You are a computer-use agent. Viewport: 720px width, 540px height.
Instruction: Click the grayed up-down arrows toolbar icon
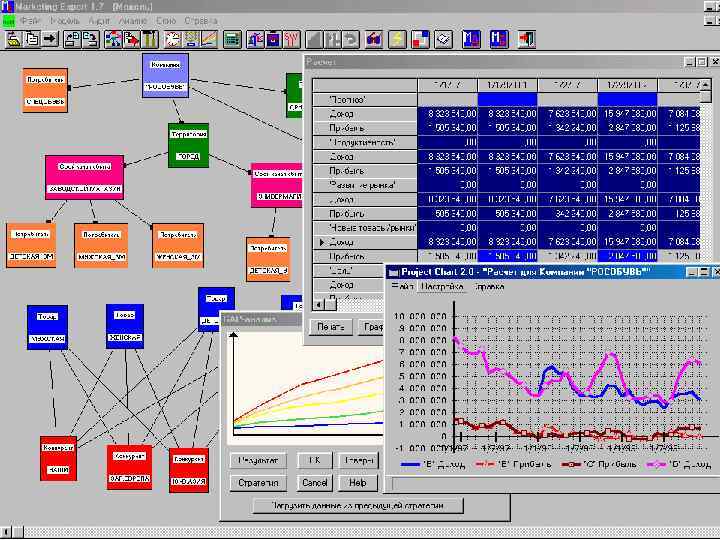333,39
